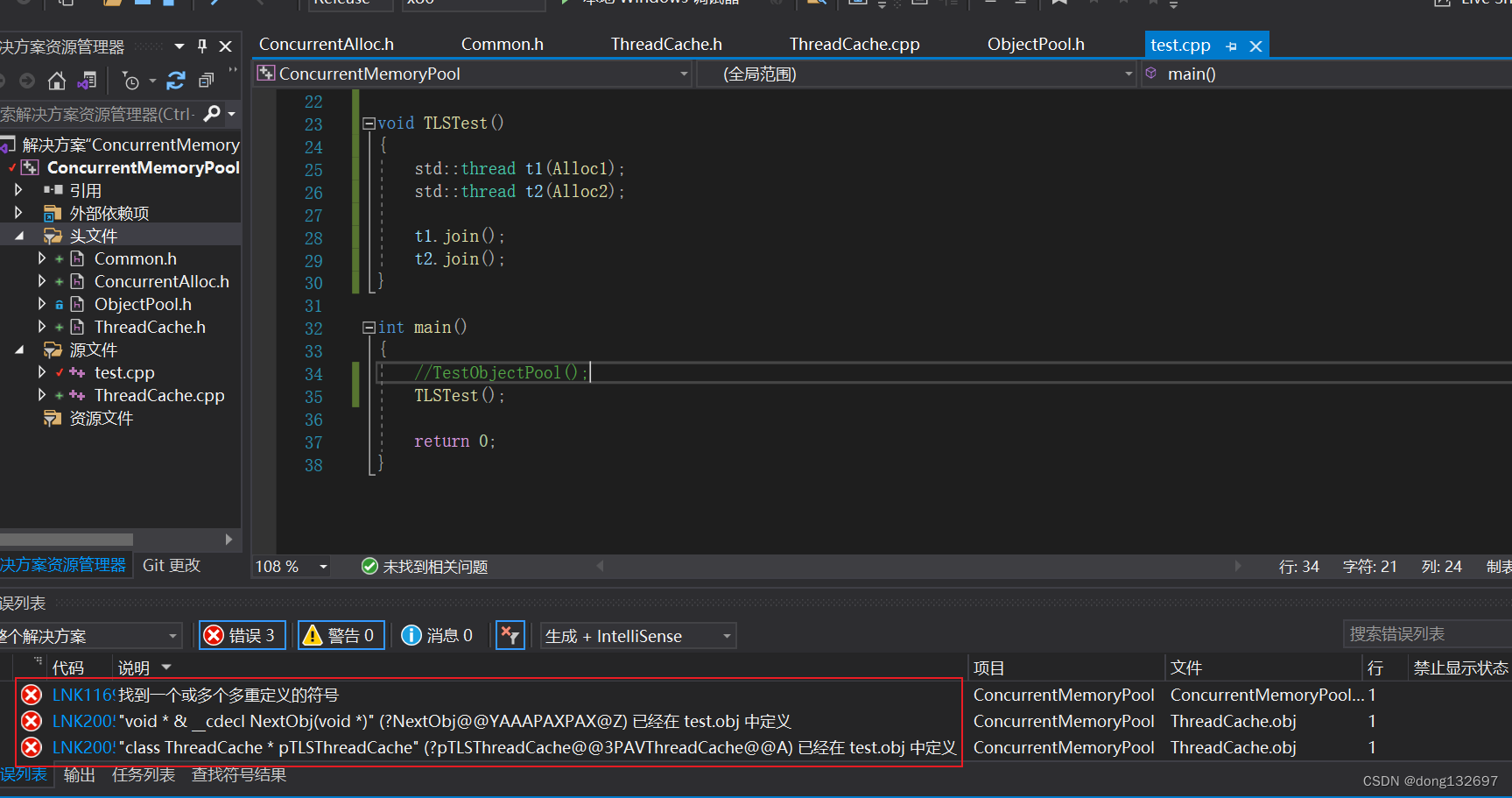Show more Solution Explorer toolbar buttons
This screenshot has width=1512, height=798.
[233, 70]
